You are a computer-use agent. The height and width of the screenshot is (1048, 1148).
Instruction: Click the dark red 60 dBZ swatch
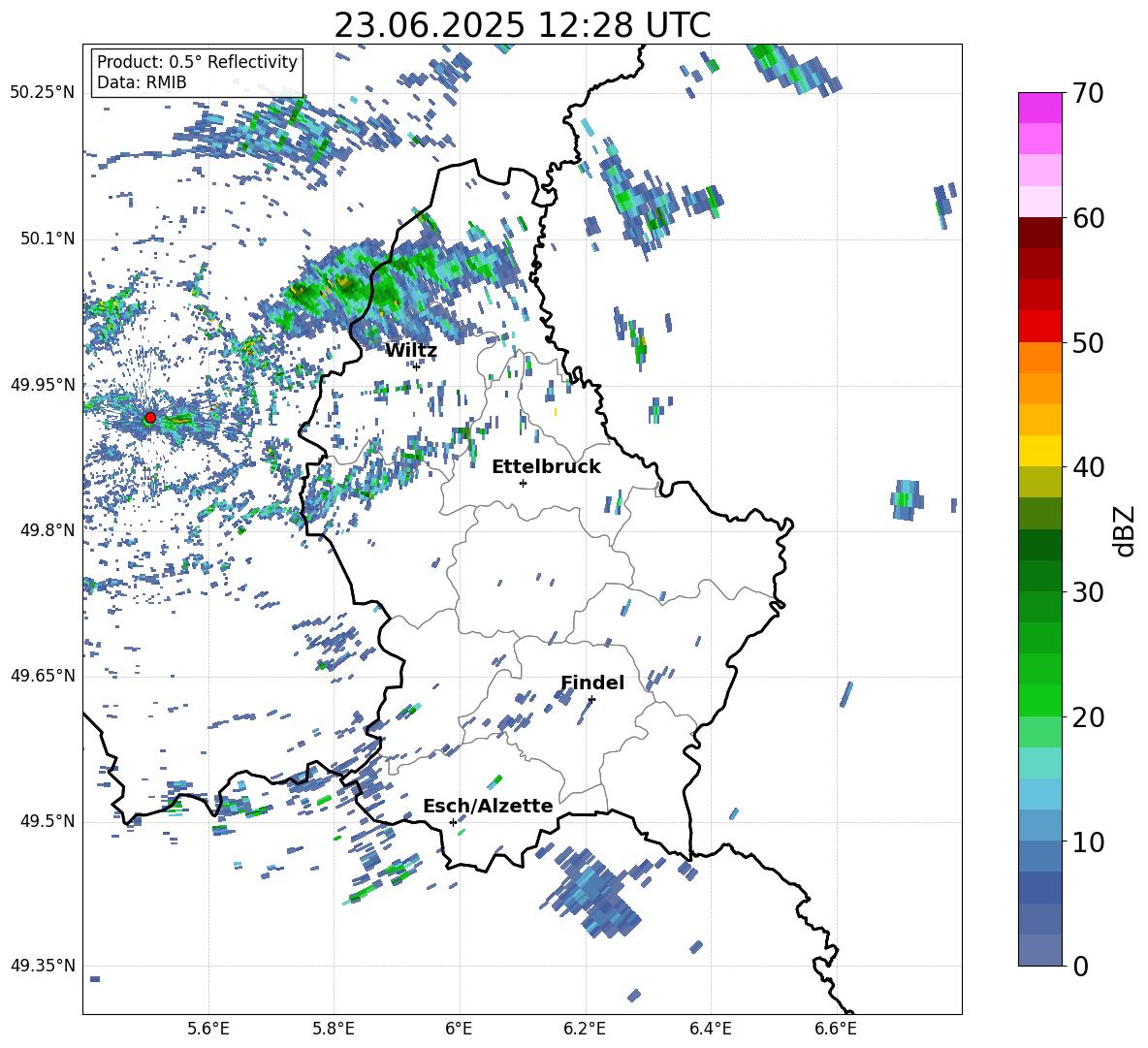click(1039, 233)
